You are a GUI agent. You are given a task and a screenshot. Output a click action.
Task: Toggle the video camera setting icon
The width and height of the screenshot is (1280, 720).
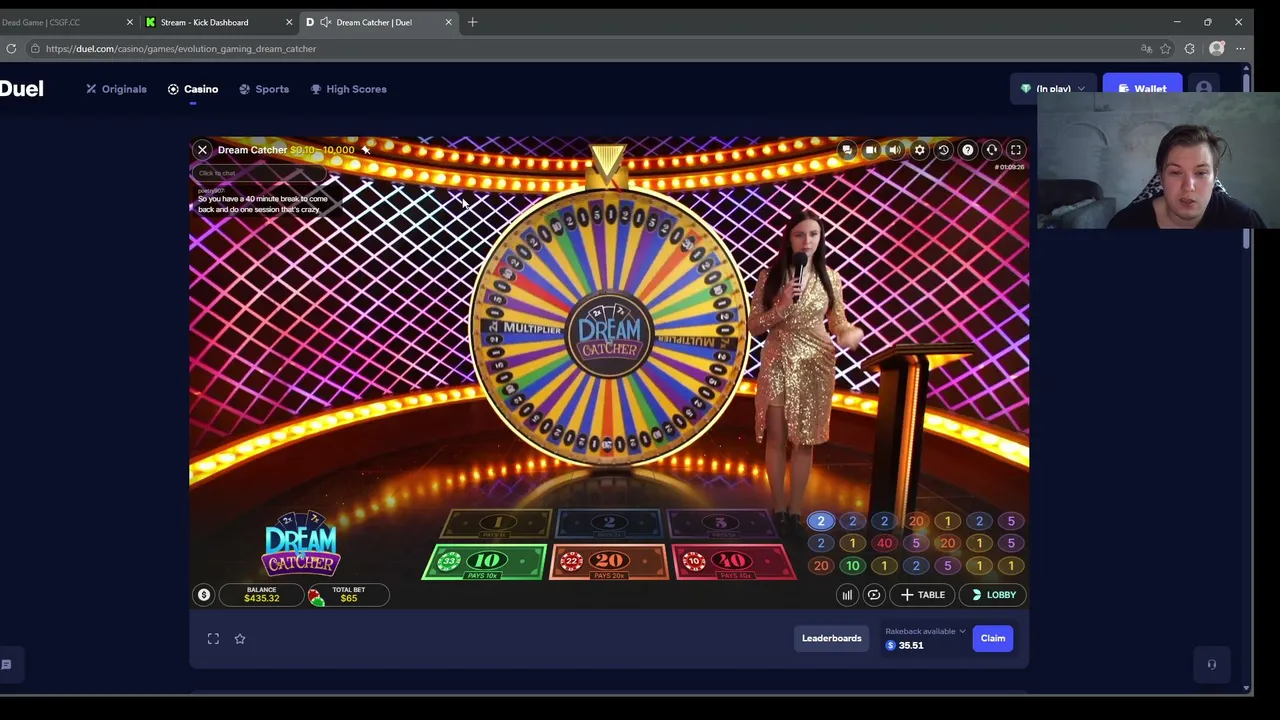pos(871,150)
